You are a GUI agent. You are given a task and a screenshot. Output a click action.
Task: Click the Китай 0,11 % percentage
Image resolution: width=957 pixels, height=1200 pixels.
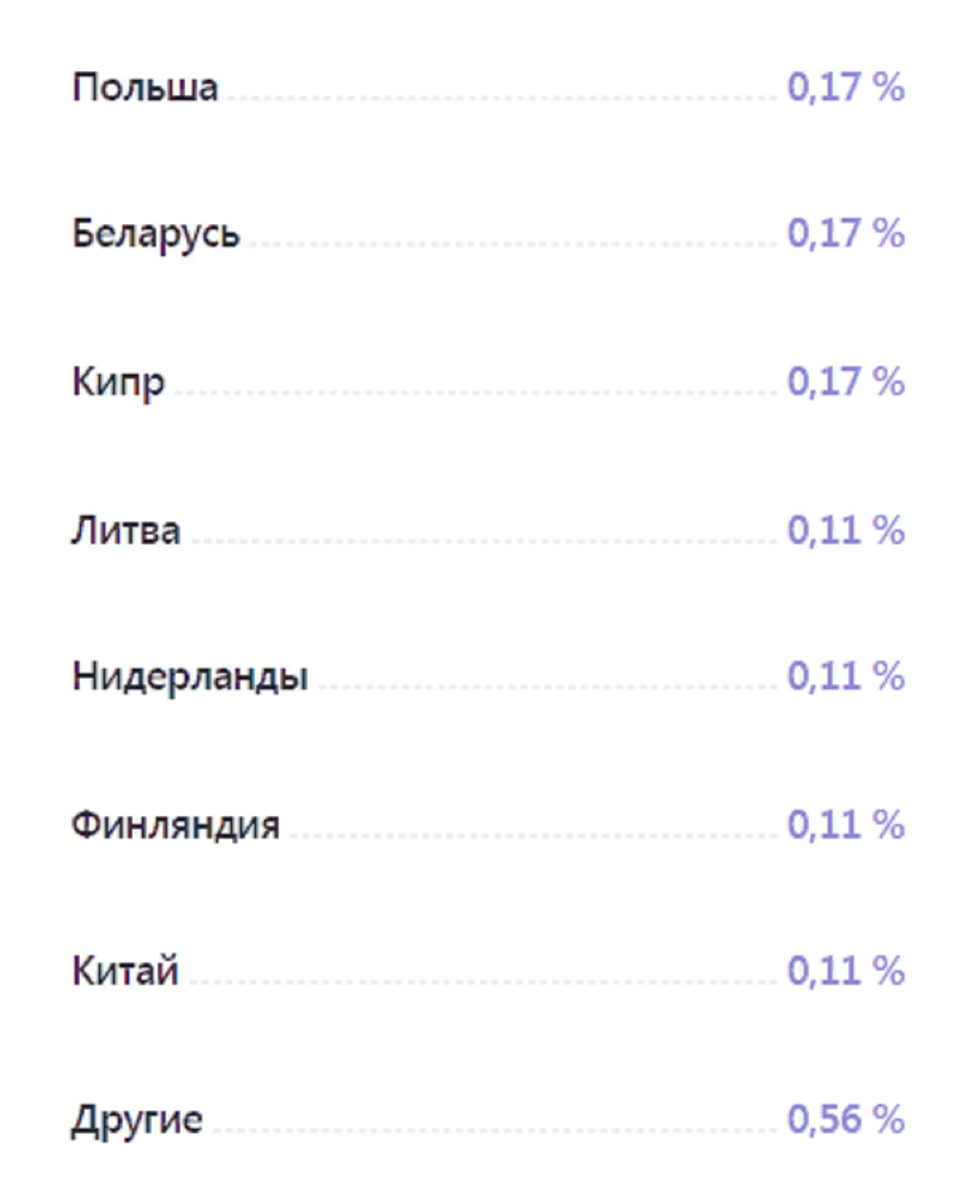(x=846, y=970)
